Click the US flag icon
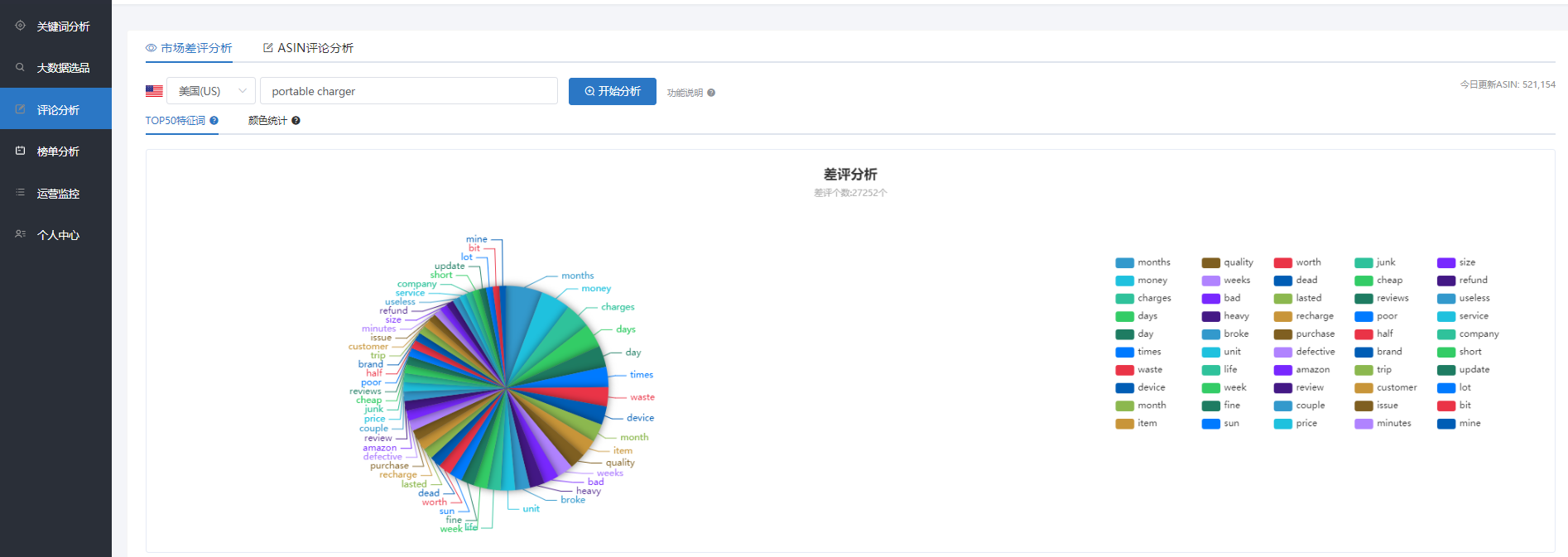This screenshot has width=1568, height=557. [x=154, y=91]
